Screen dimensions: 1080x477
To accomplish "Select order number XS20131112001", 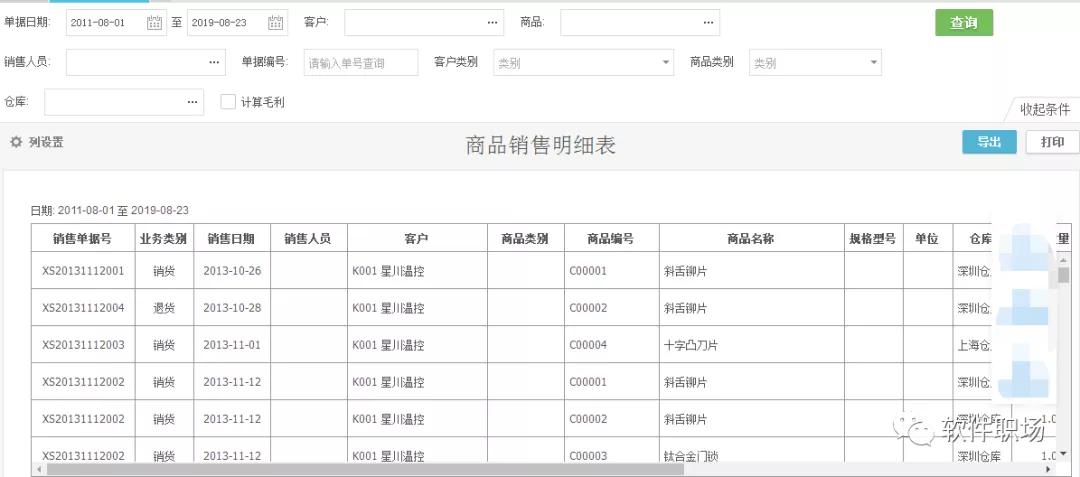I will 83,271.
